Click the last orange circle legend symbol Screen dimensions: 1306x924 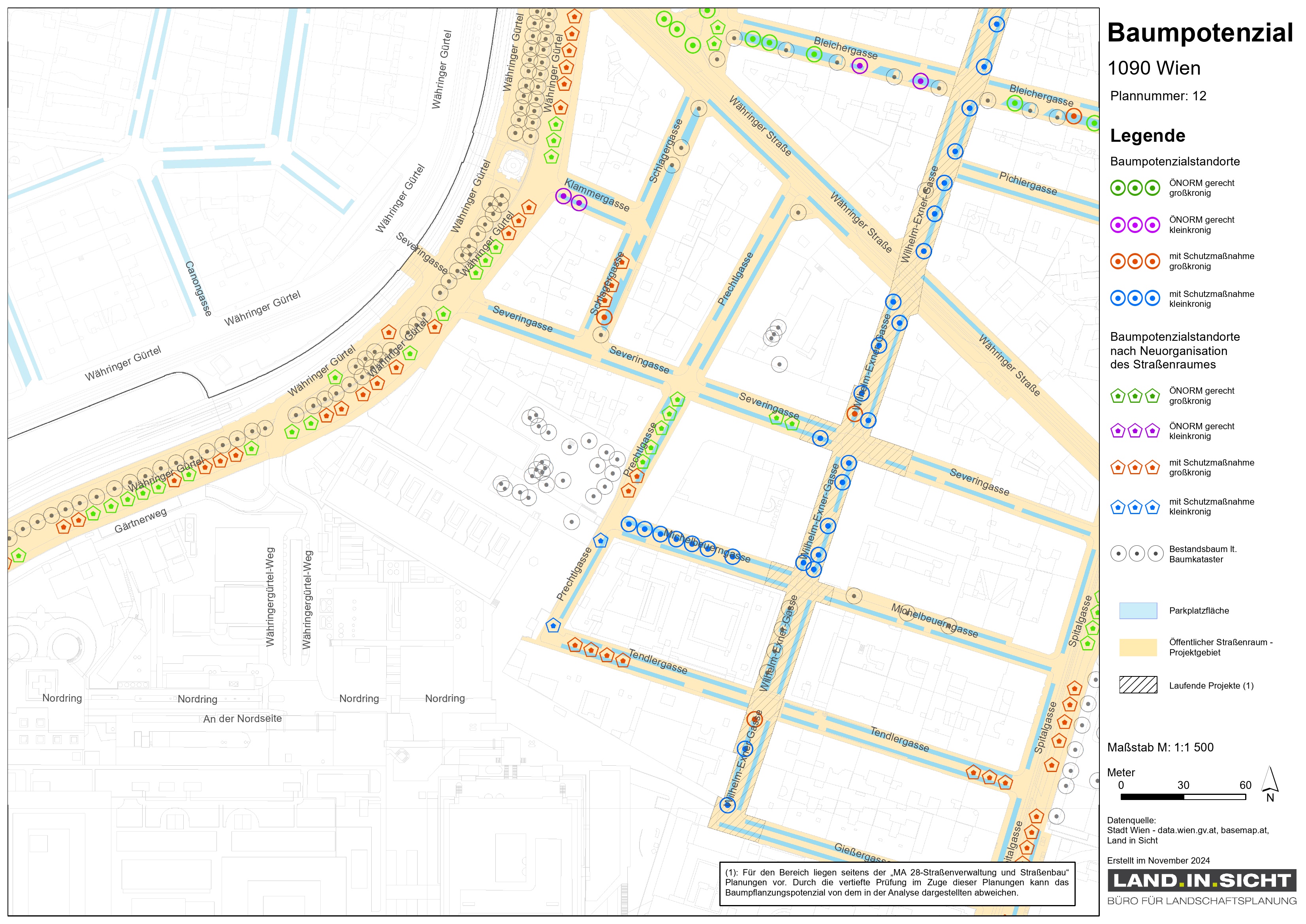(x=1152, y=261)
